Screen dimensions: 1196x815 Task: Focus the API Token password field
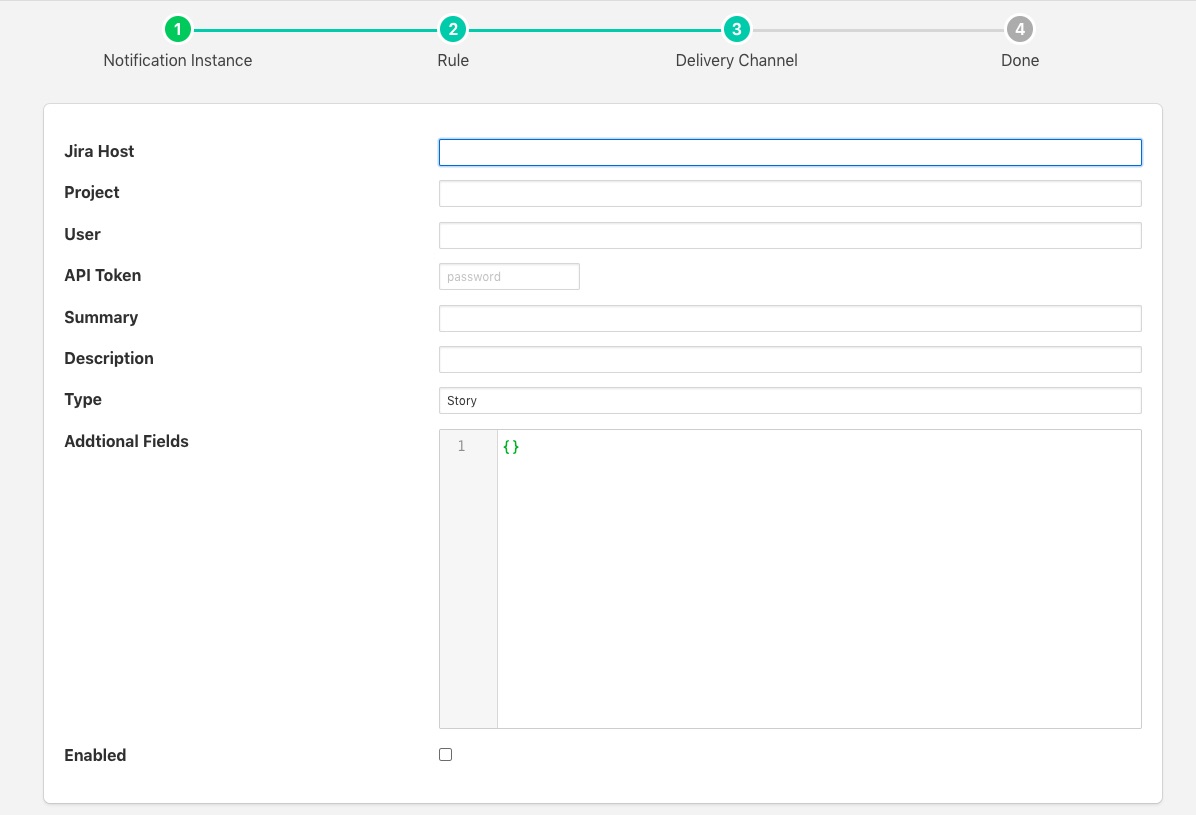tap(509, 276)
